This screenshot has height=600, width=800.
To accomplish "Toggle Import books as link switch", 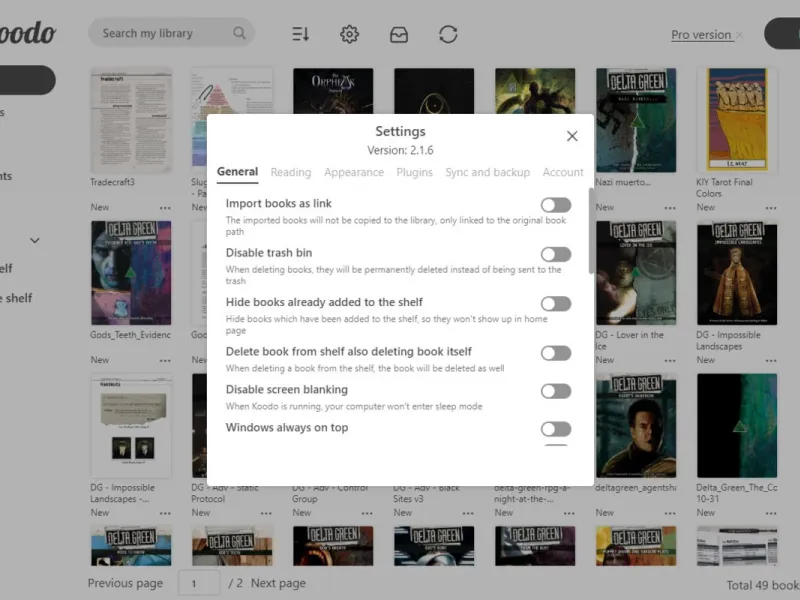I will [556, 205].
